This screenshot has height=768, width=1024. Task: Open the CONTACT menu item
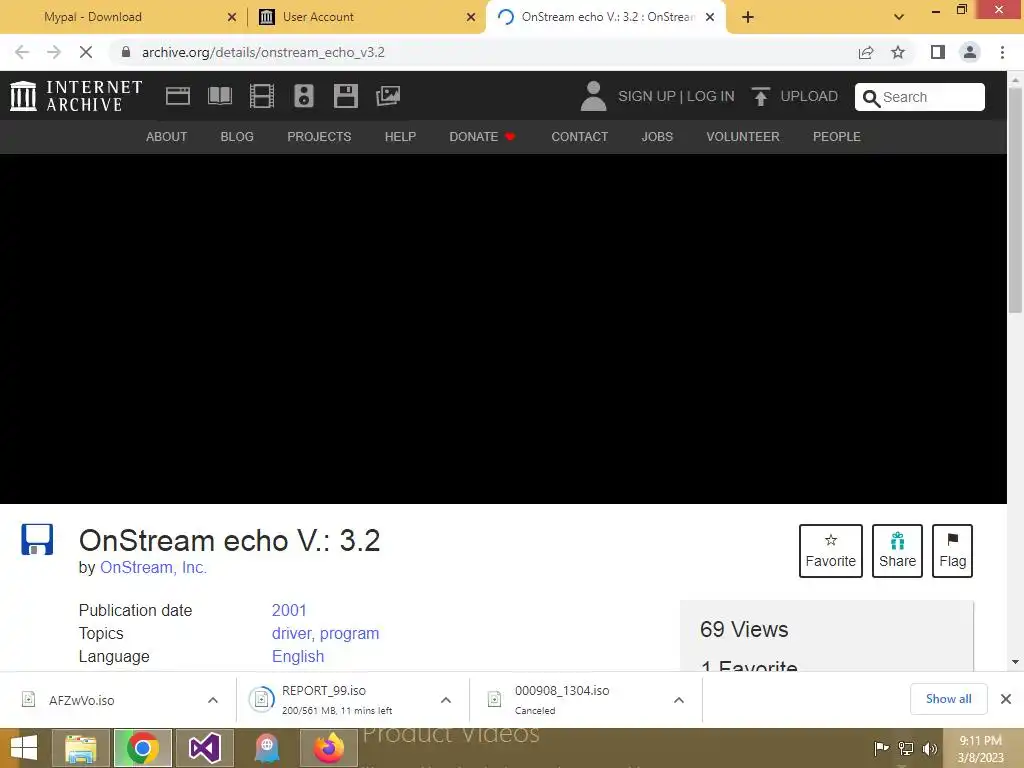[x=579, y=136]
